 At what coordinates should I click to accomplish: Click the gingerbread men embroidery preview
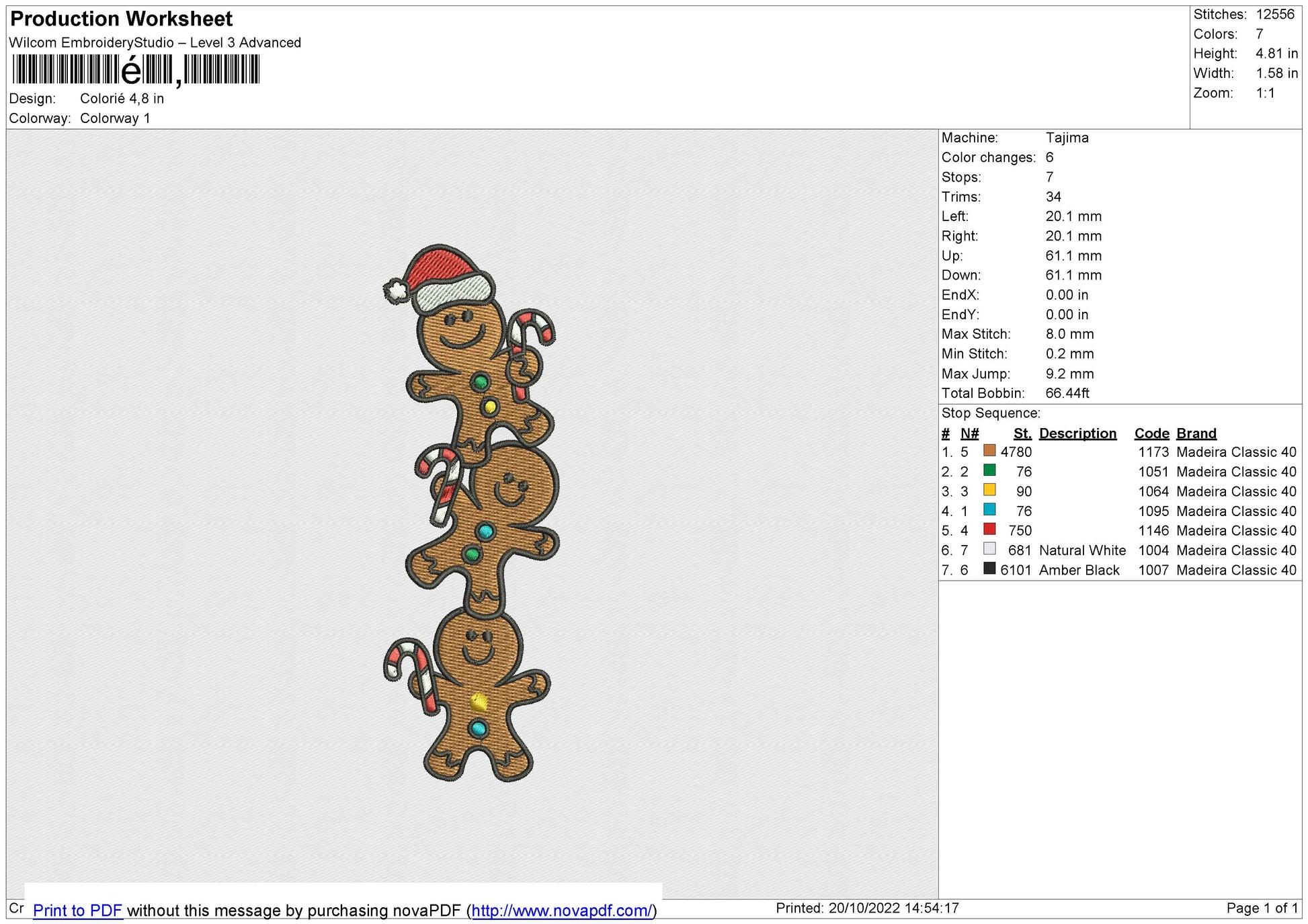click(473, 513)
